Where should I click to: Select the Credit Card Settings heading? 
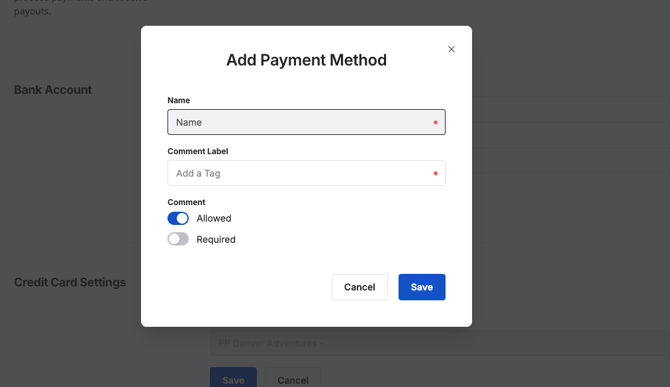click(x=70, y=282)
